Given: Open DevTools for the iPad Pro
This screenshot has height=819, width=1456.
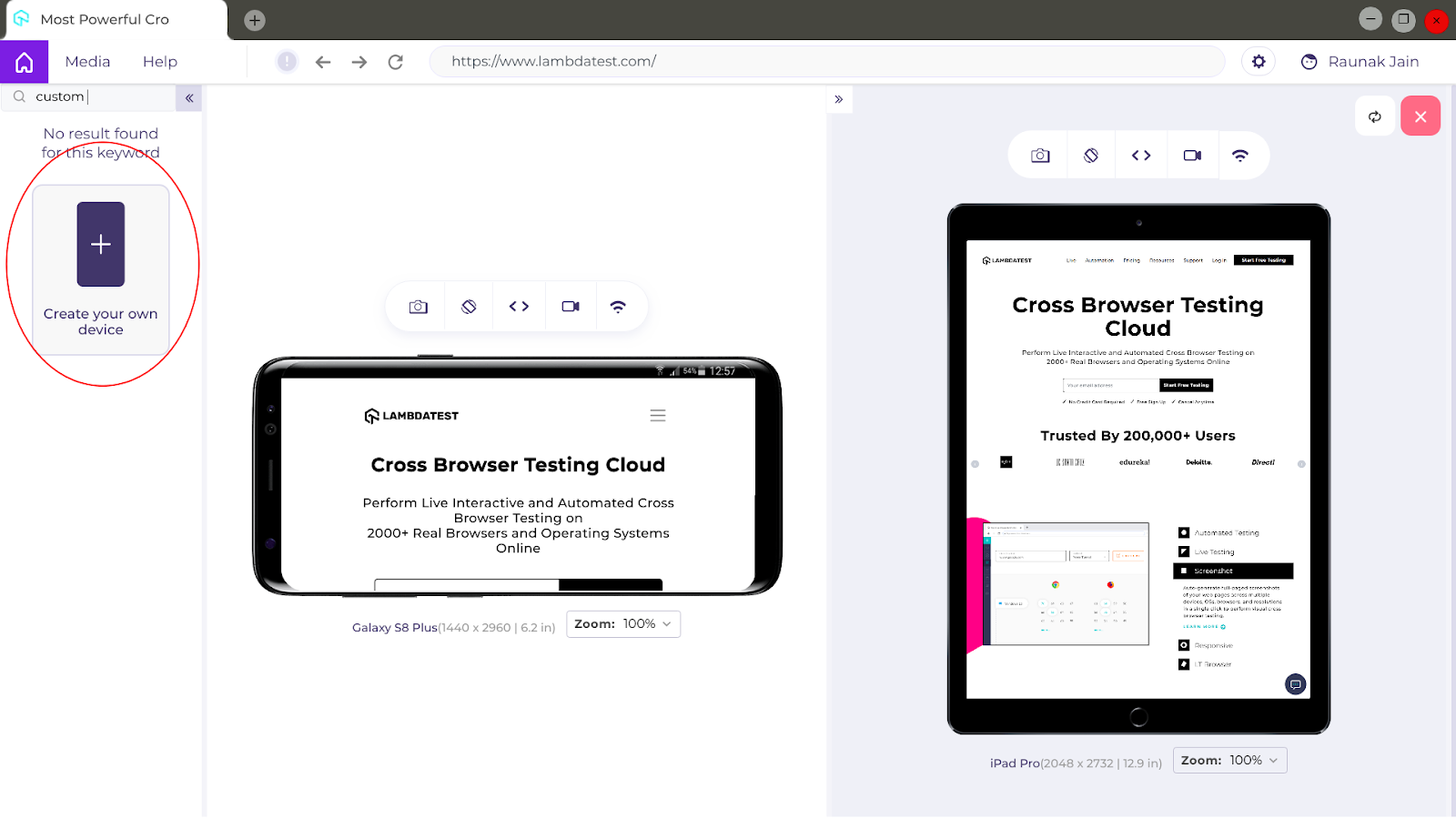Looking at the screenshot, I should (1141, 156).
